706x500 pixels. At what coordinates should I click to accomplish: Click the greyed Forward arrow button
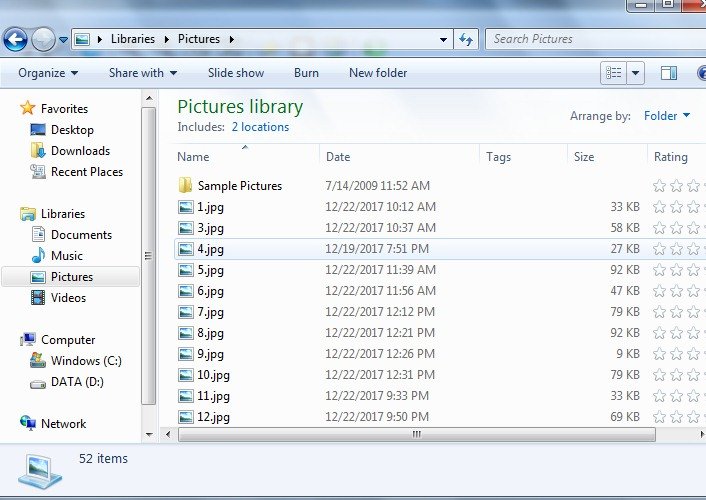coord(43,40)
